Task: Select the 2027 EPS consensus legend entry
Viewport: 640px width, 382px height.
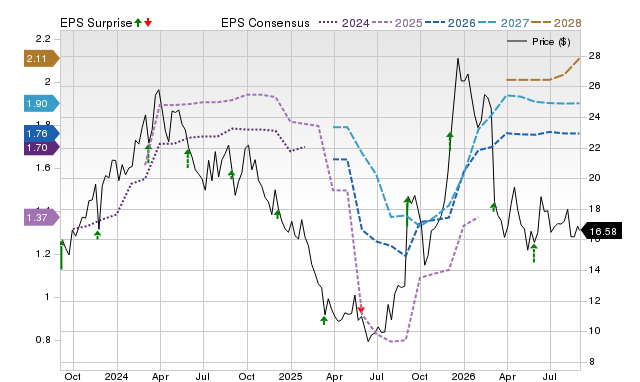Action: point(503,23)
